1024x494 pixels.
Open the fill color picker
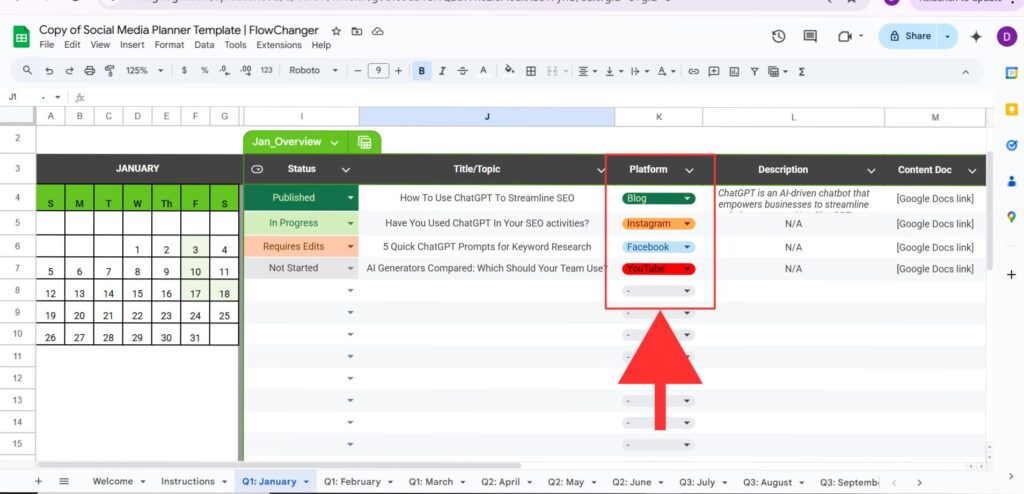509,71
